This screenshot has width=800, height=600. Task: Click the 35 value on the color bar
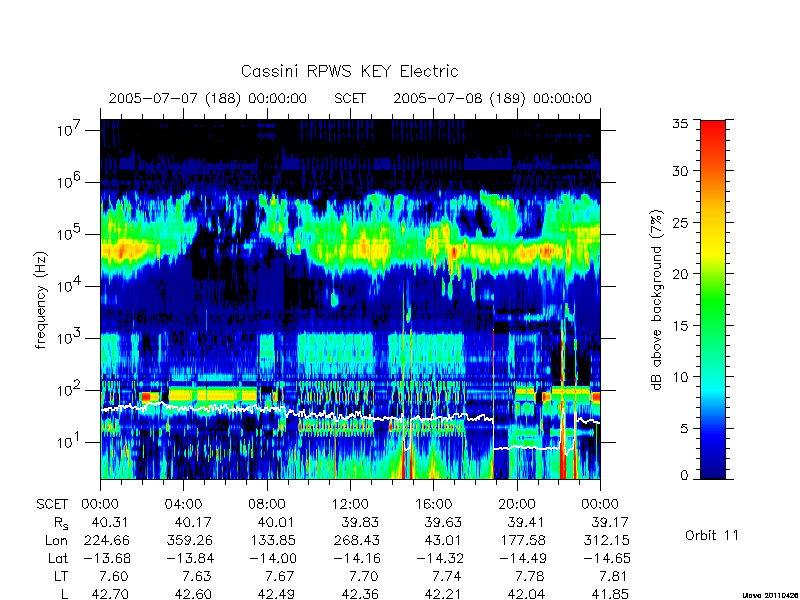point(680,123)
